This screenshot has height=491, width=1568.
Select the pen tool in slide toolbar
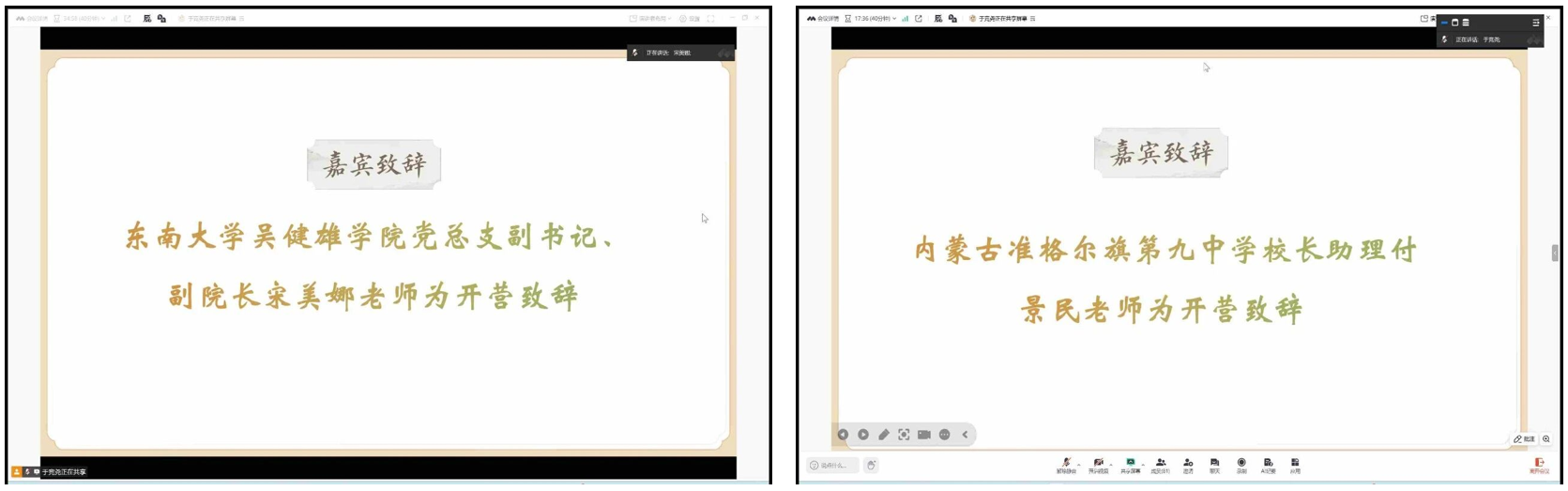(x=883, y=435)
